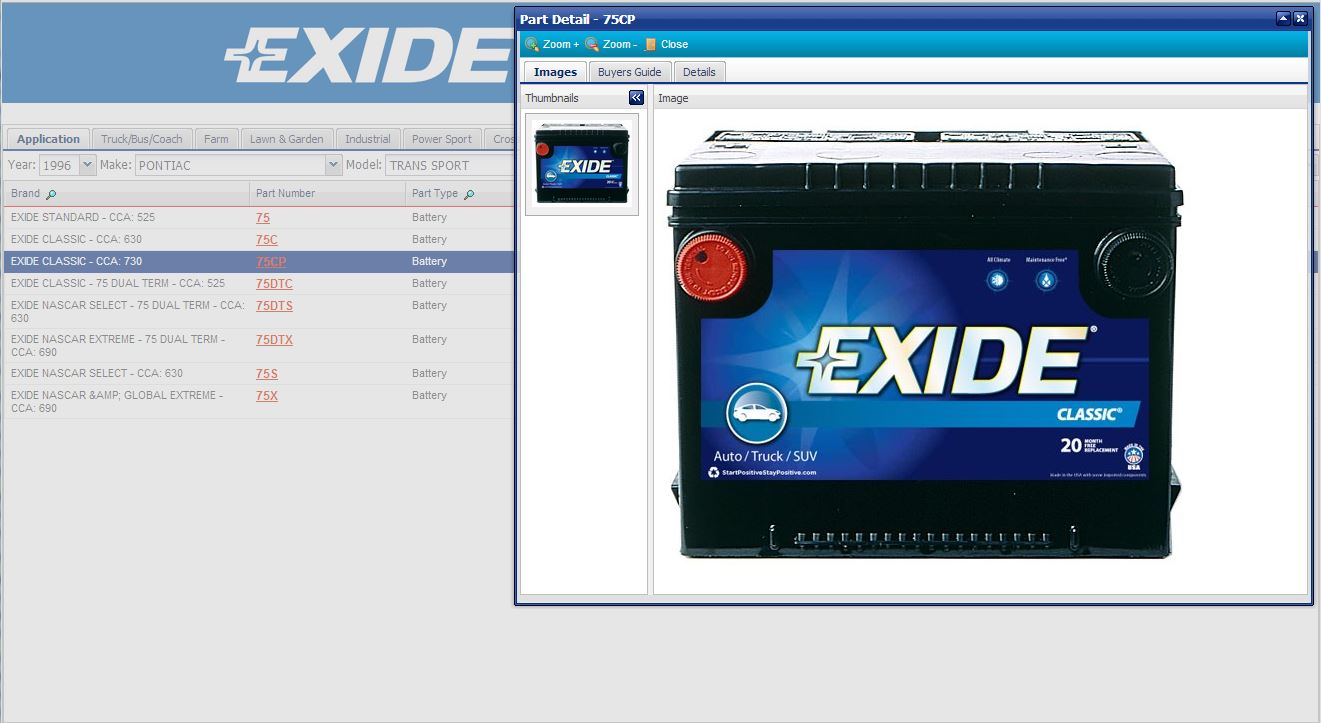Go to the Lawn & Garden tab
This screenshot has width=1321, height=723.
tap(286, 139)
